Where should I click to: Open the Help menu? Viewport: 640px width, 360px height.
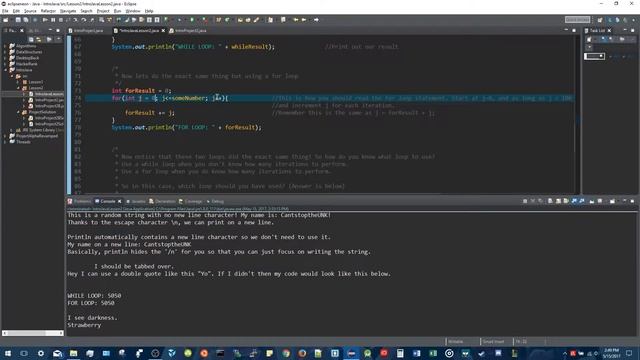149,11
